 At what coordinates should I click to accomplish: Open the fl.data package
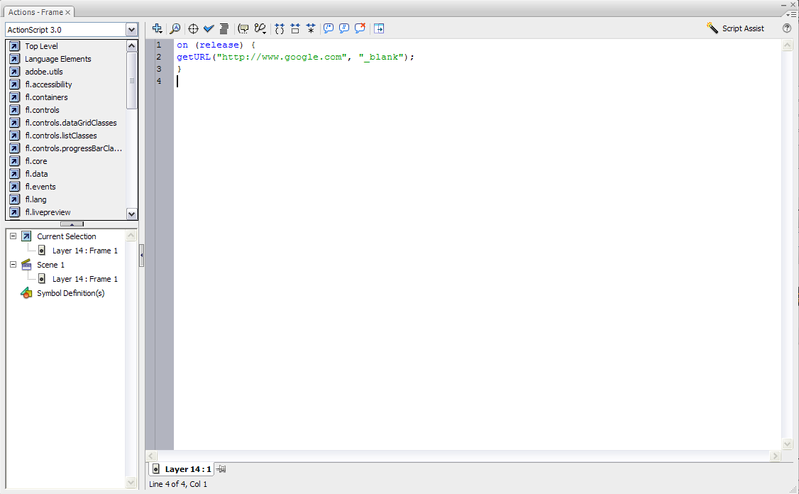click(x=36, y=173)
